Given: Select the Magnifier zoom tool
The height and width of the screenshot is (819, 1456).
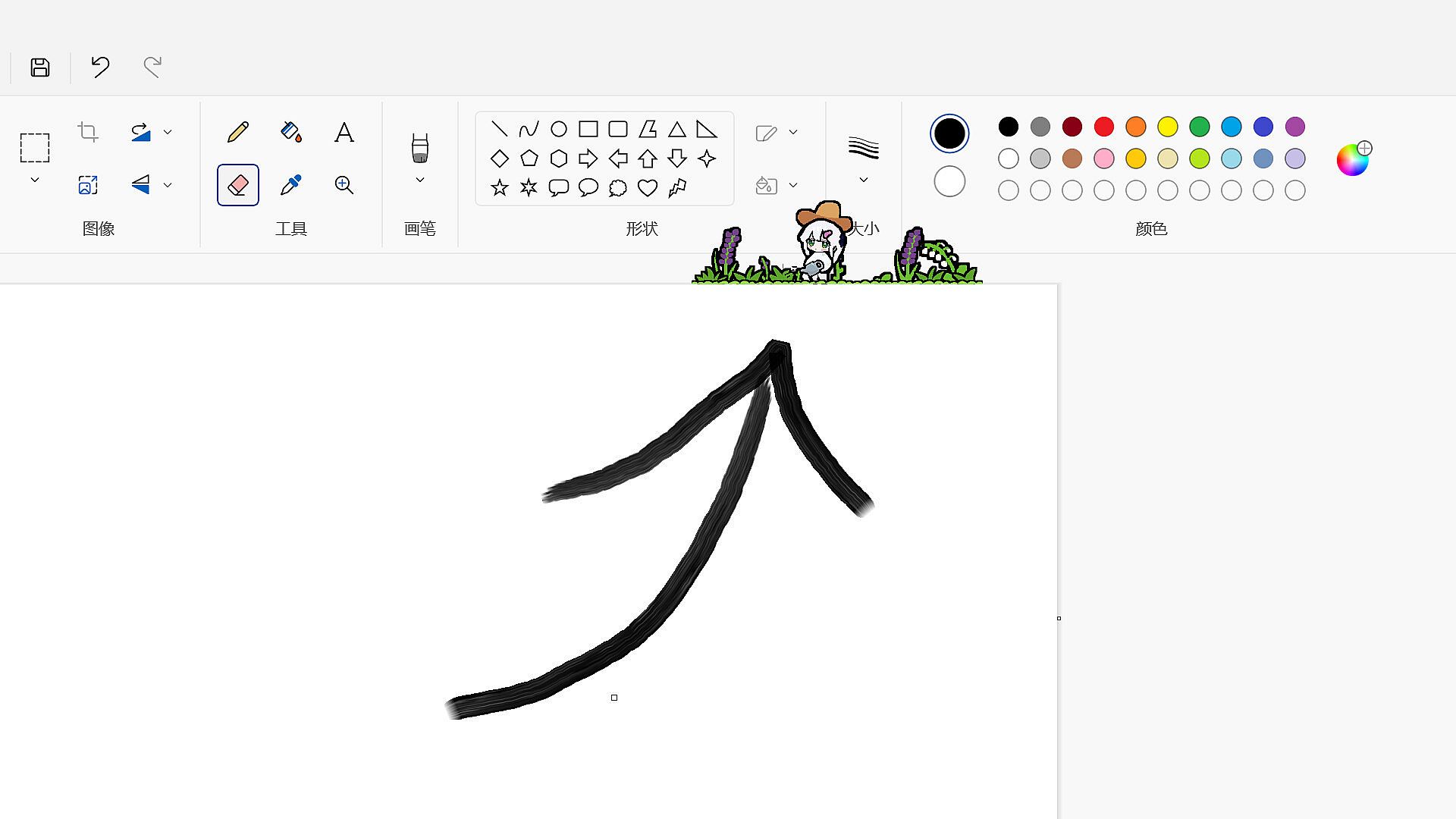Looking at the screenshot, I should point(344,185).
